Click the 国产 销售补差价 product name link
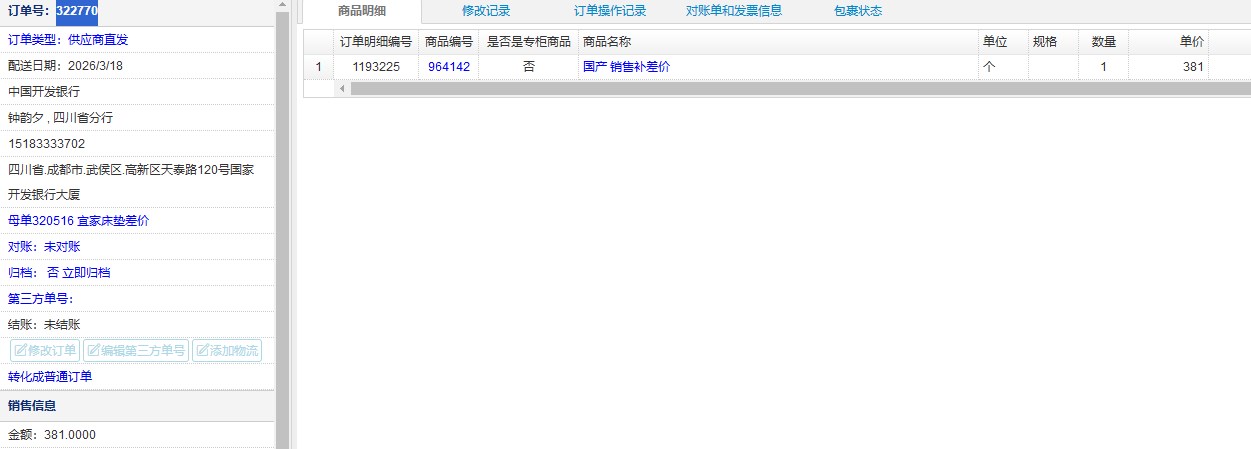This screenshot has width=1251, height=449. [626, 67]
